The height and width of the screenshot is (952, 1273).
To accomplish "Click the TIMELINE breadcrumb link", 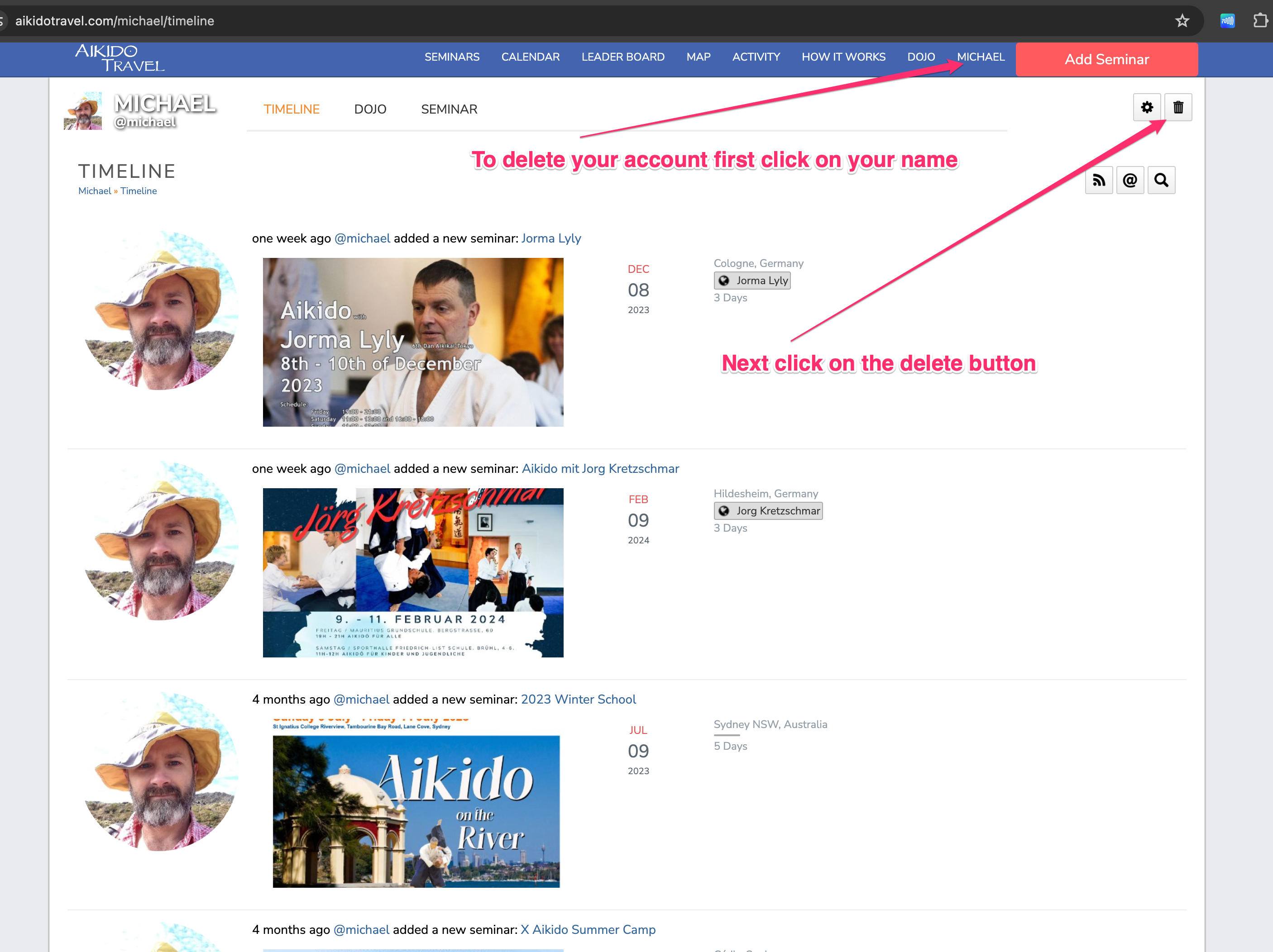I will coord(140,190).
